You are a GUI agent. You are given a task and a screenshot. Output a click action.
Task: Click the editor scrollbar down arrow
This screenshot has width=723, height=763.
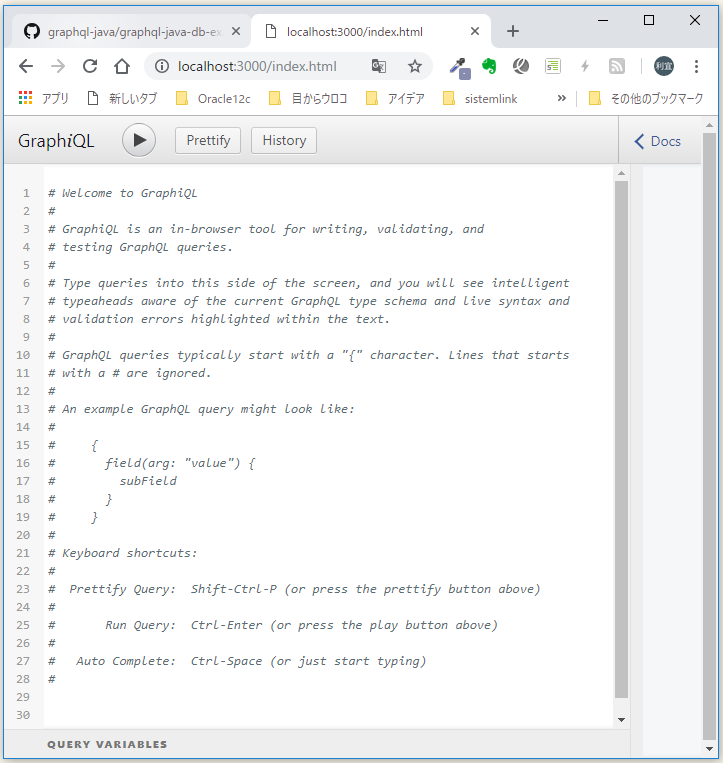click(x=621, y=720)
